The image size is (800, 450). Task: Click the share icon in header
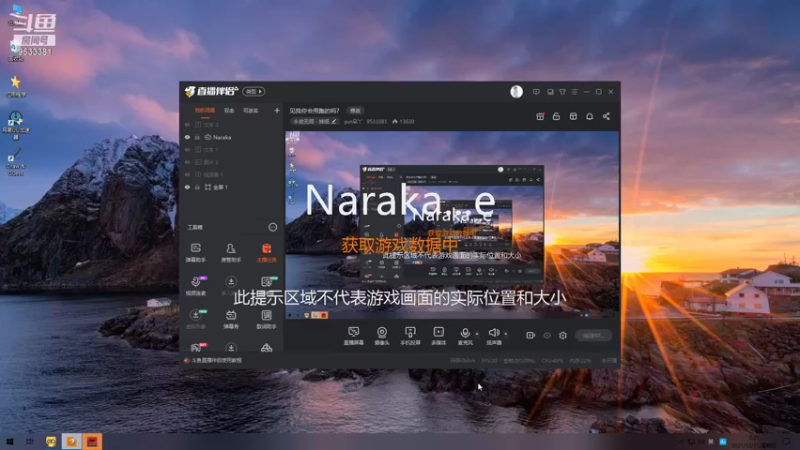coord(606,116)
